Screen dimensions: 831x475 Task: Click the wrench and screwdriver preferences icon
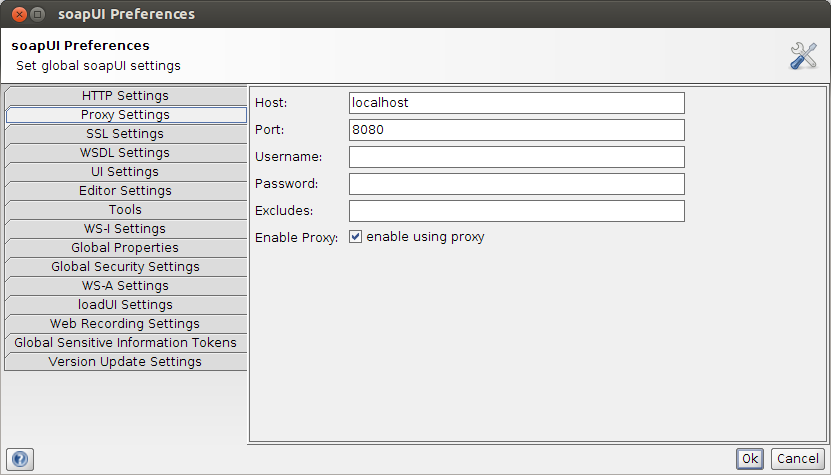(803, 56)
